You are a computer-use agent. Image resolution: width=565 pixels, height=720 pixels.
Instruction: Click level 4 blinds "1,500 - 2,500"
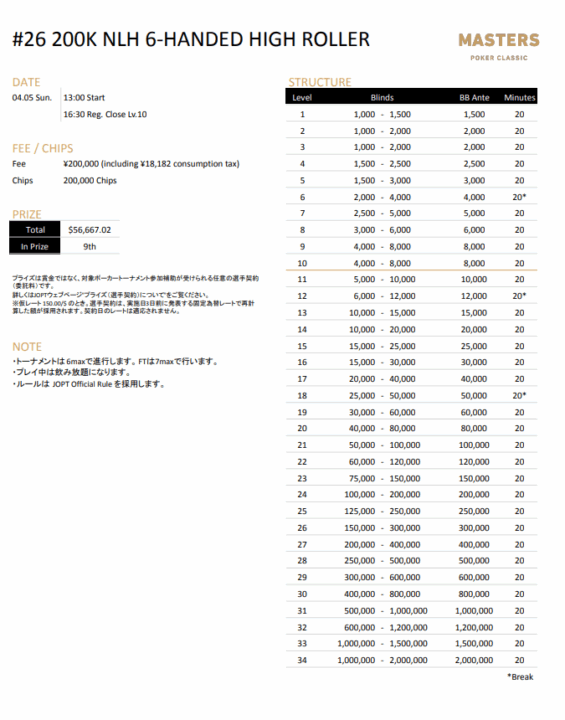382,164
